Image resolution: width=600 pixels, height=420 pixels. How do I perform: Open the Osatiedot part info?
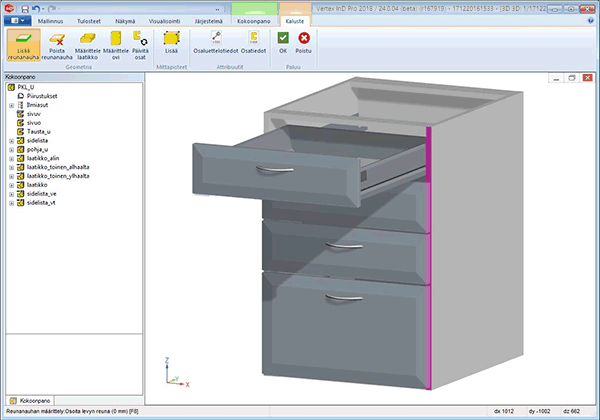[x=252, y=43]
